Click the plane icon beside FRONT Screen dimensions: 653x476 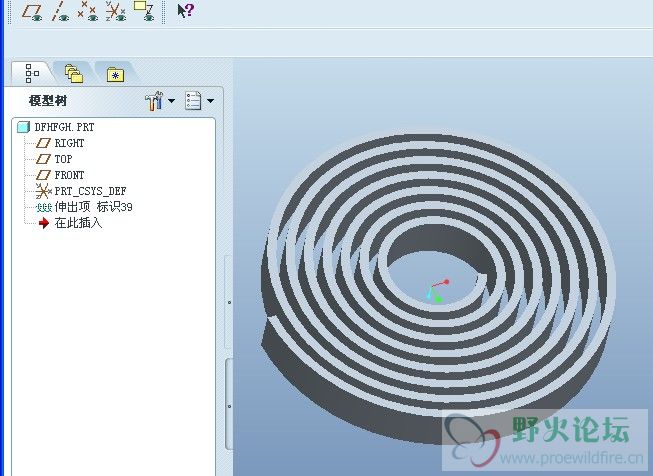point(43,175)
